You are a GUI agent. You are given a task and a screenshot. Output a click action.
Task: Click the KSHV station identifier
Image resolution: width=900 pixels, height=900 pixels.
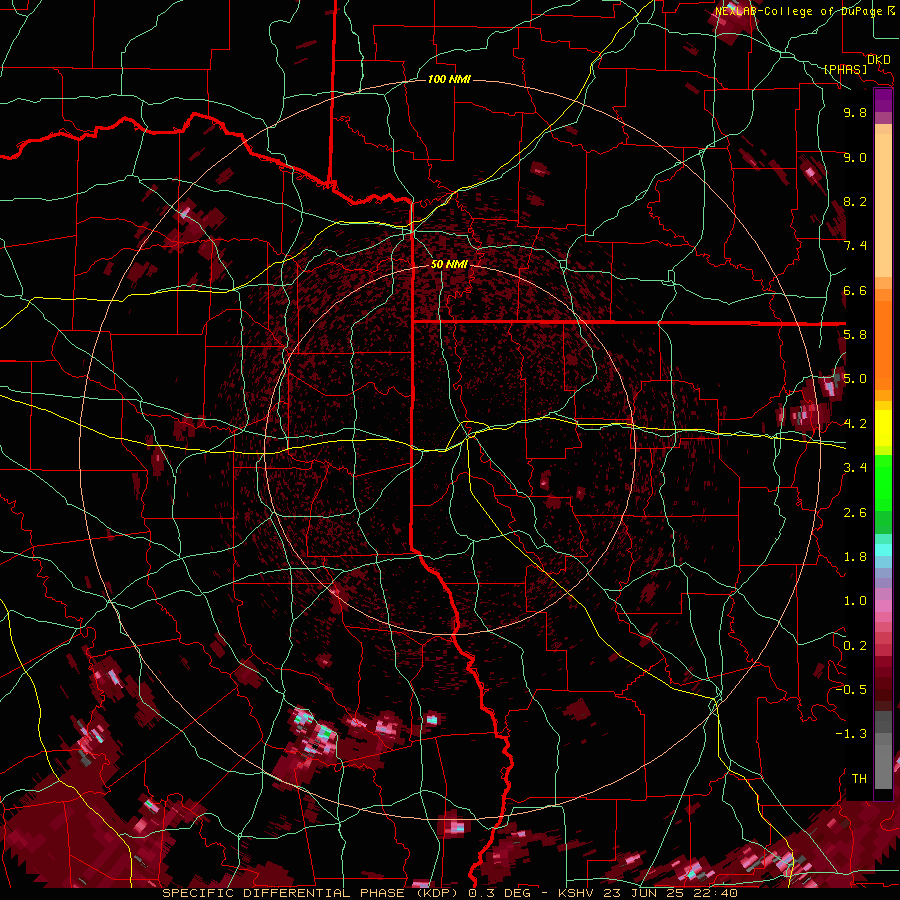(575, 893)
